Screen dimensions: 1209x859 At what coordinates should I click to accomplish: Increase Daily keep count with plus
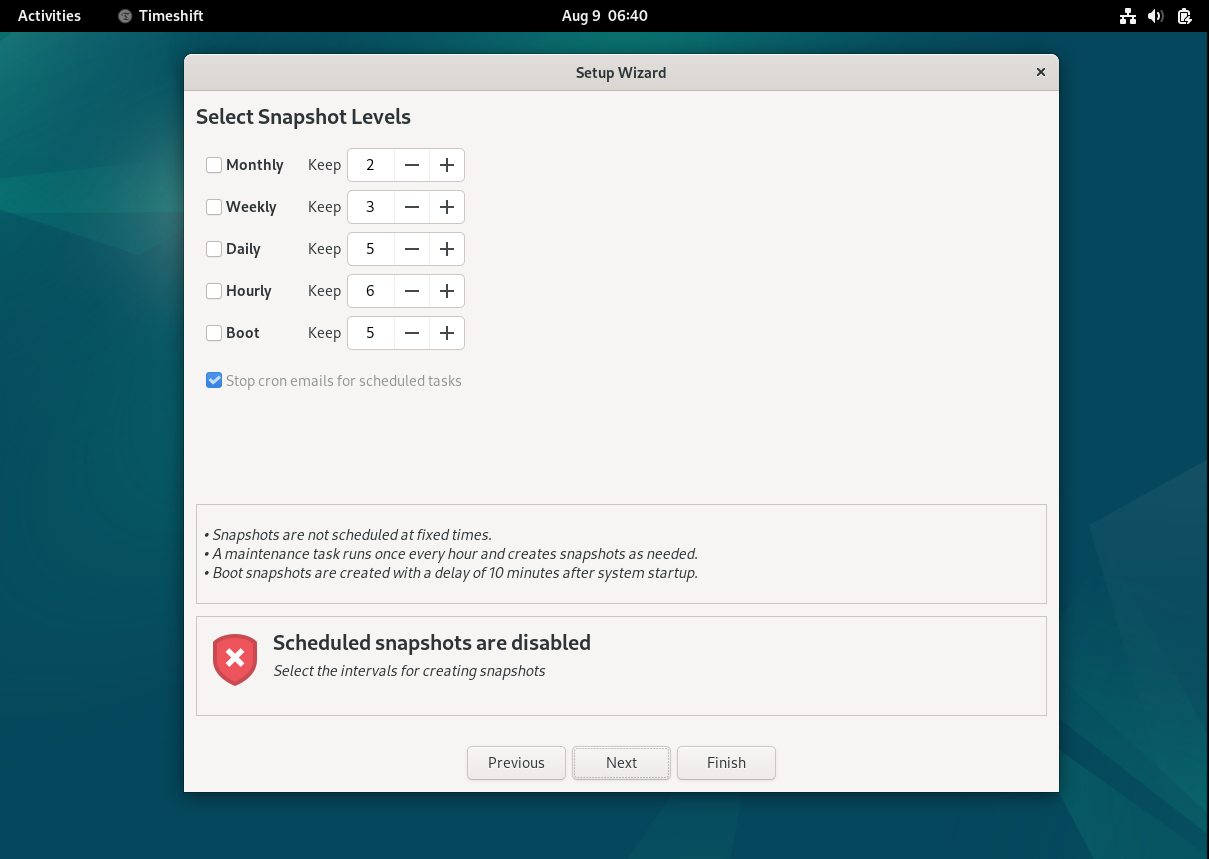(x=447, y=249)
